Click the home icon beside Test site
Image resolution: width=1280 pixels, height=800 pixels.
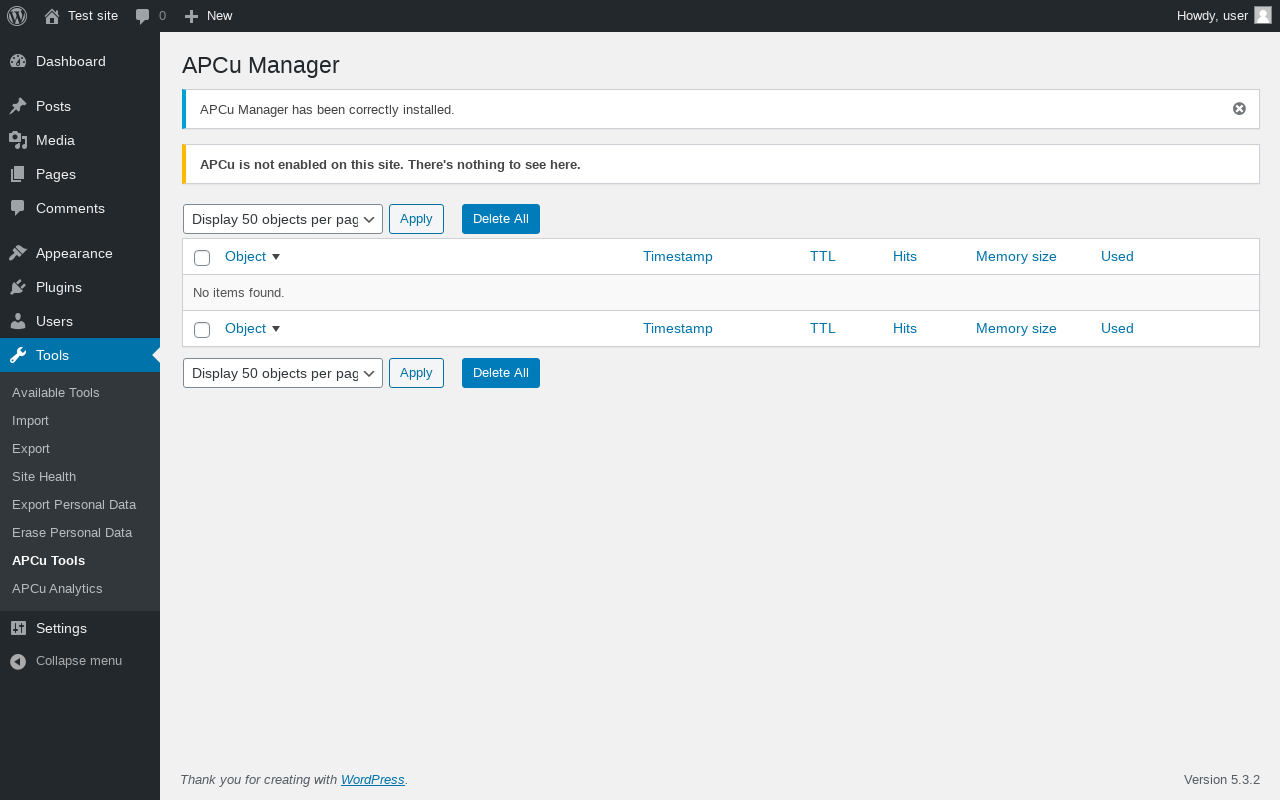[52, 16]
